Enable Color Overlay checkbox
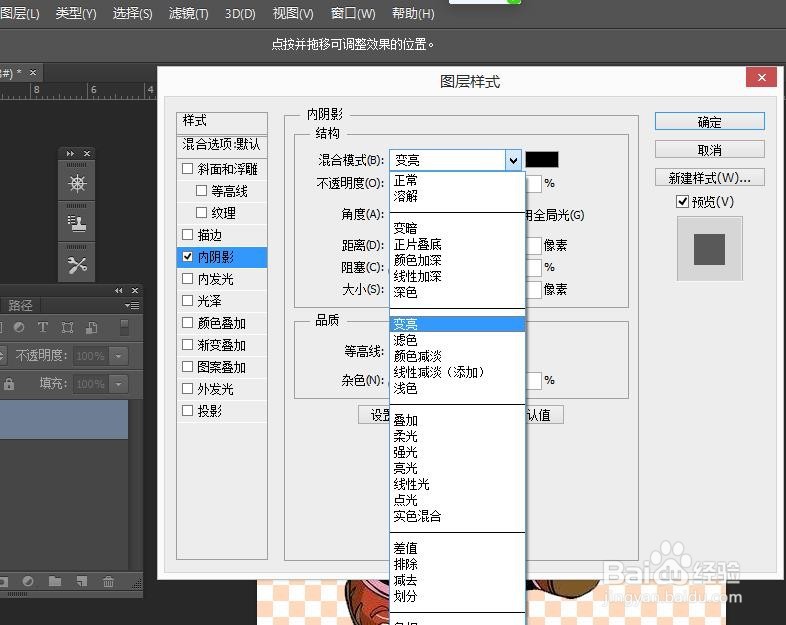This screenshot has width=786, height=625. [x=187, y=323]
